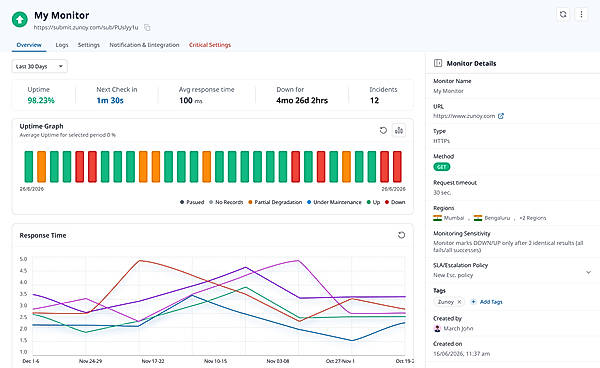Viewport: 600px width, 368px height.
Task: Select the second orange uptime bar
Action: tap(143, 166)
